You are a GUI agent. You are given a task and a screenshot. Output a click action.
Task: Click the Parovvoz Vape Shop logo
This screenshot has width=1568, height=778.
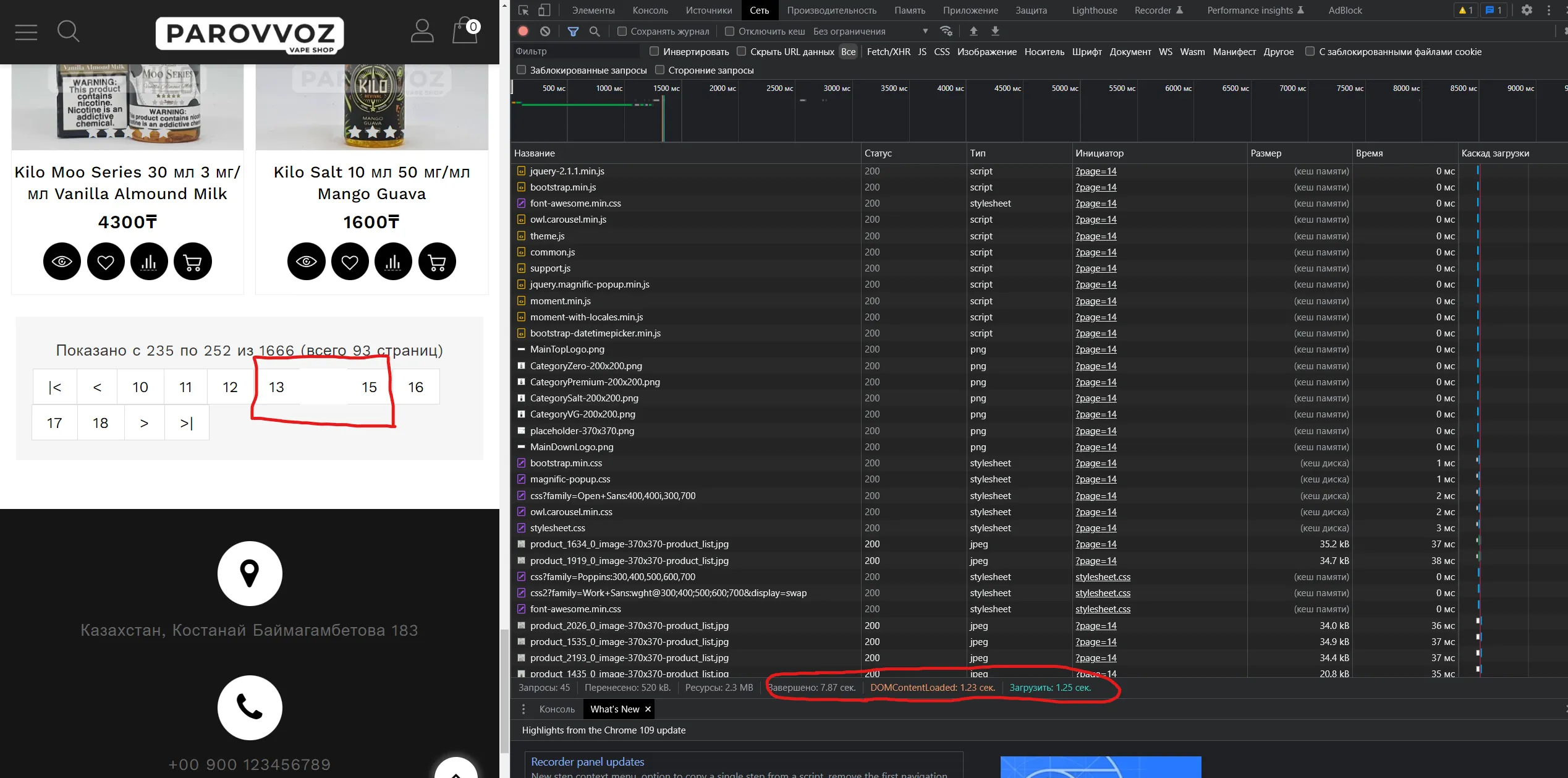click(250, 35)
